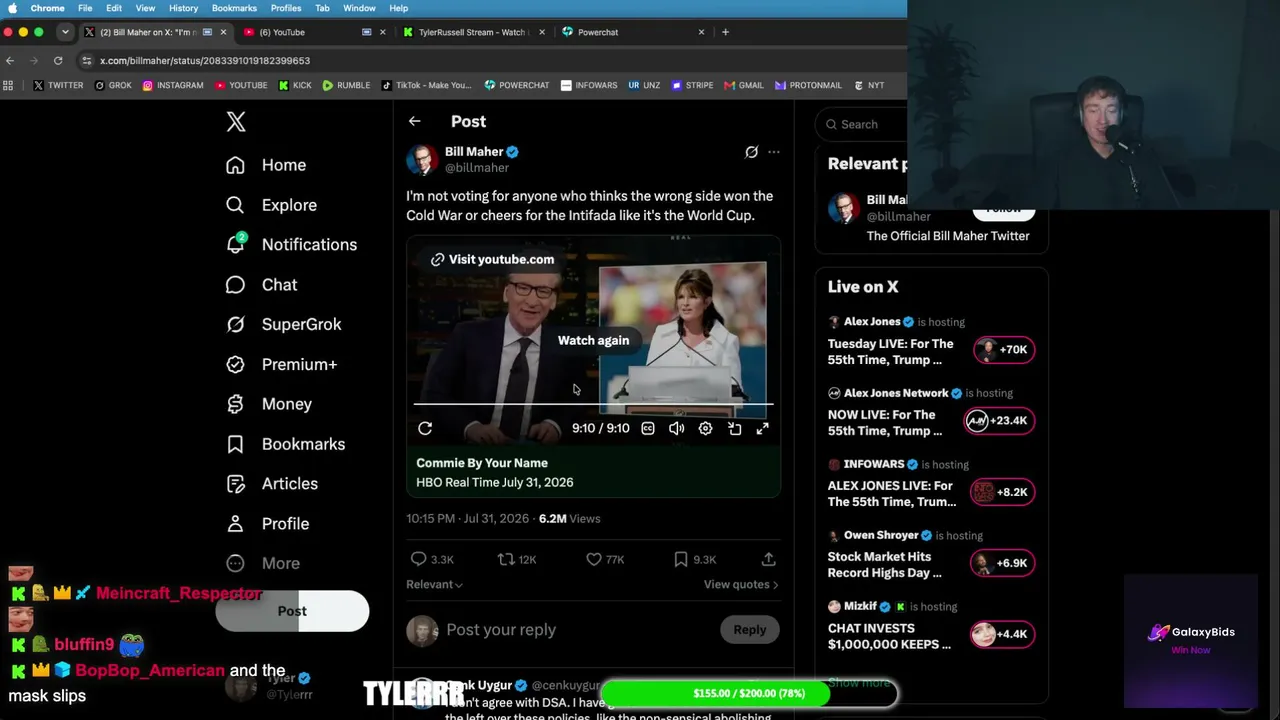Viewport: 1280px width, 720px height.
Task: Open the INSTAGRAM bookmark
Action: click(x=173, y=85)
